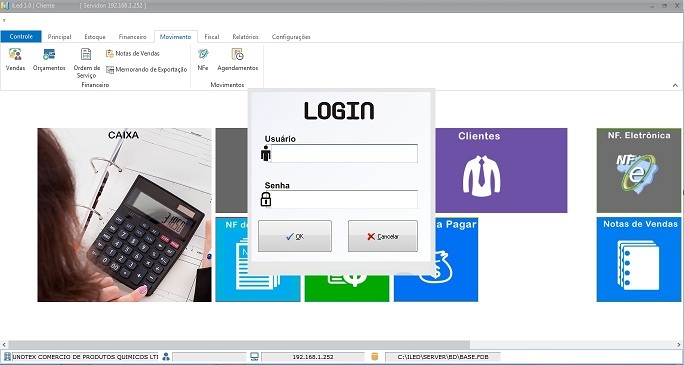Viewport: 684px width, 365px height.
Task: Switch to the Estoque tab
Action: 95,37
